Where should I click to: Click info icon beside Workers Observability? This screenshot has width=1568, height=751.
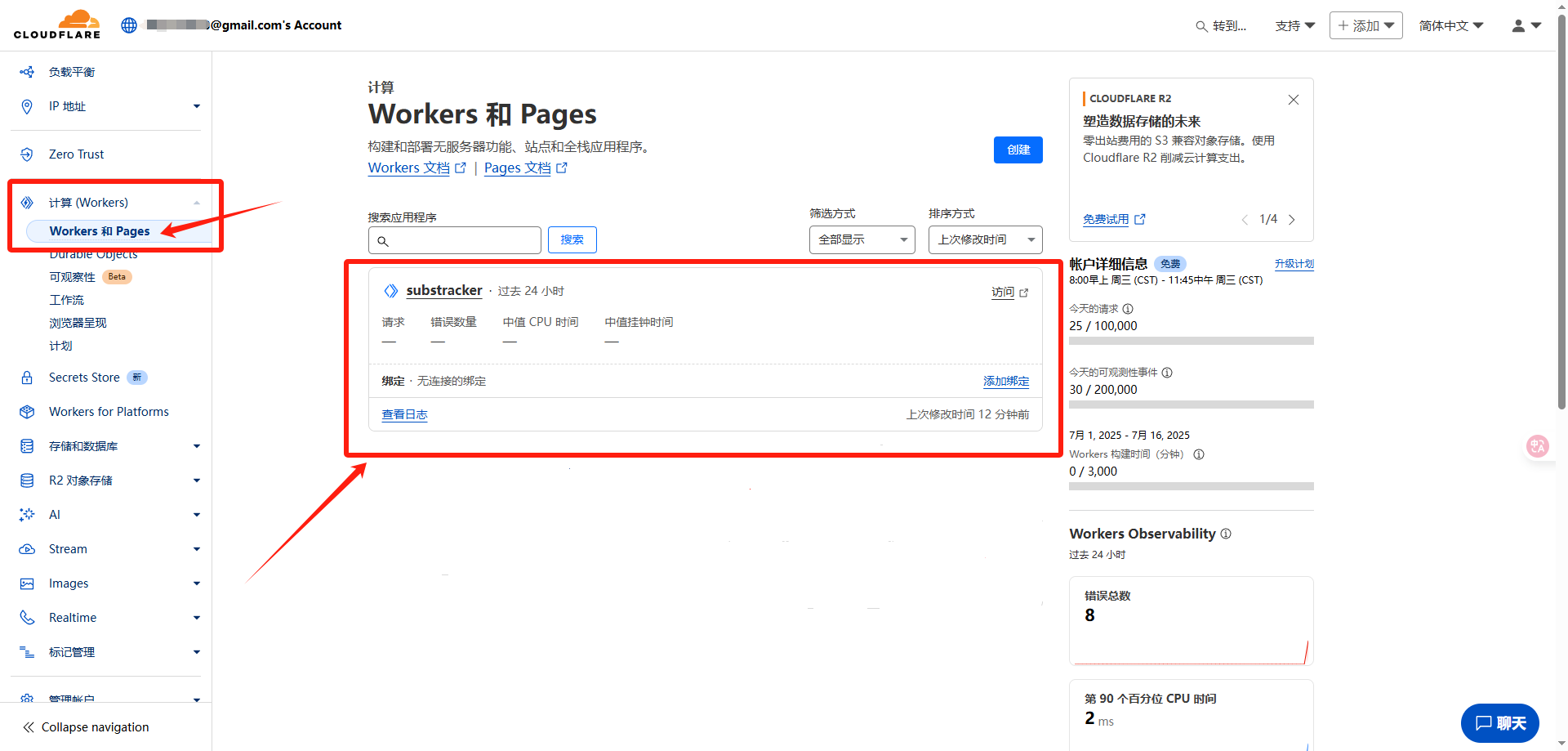click(x=1226, y=534)
